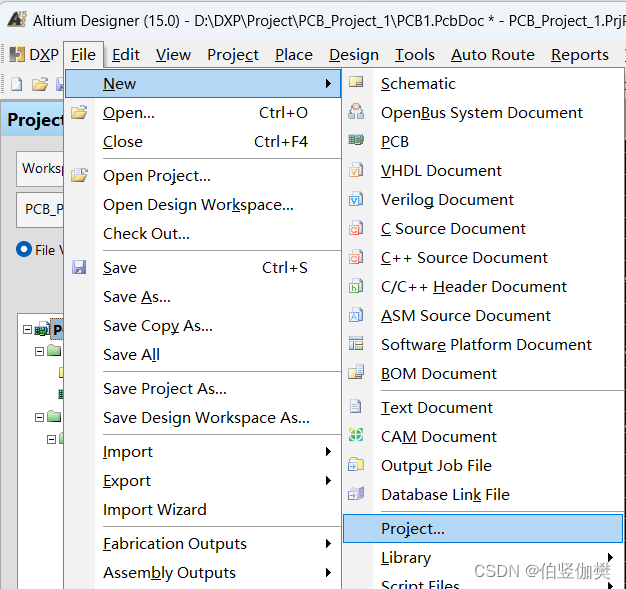The image size is (626, 589).
Task: Click the DXP logo icon
Action: (x=17, y=54)
